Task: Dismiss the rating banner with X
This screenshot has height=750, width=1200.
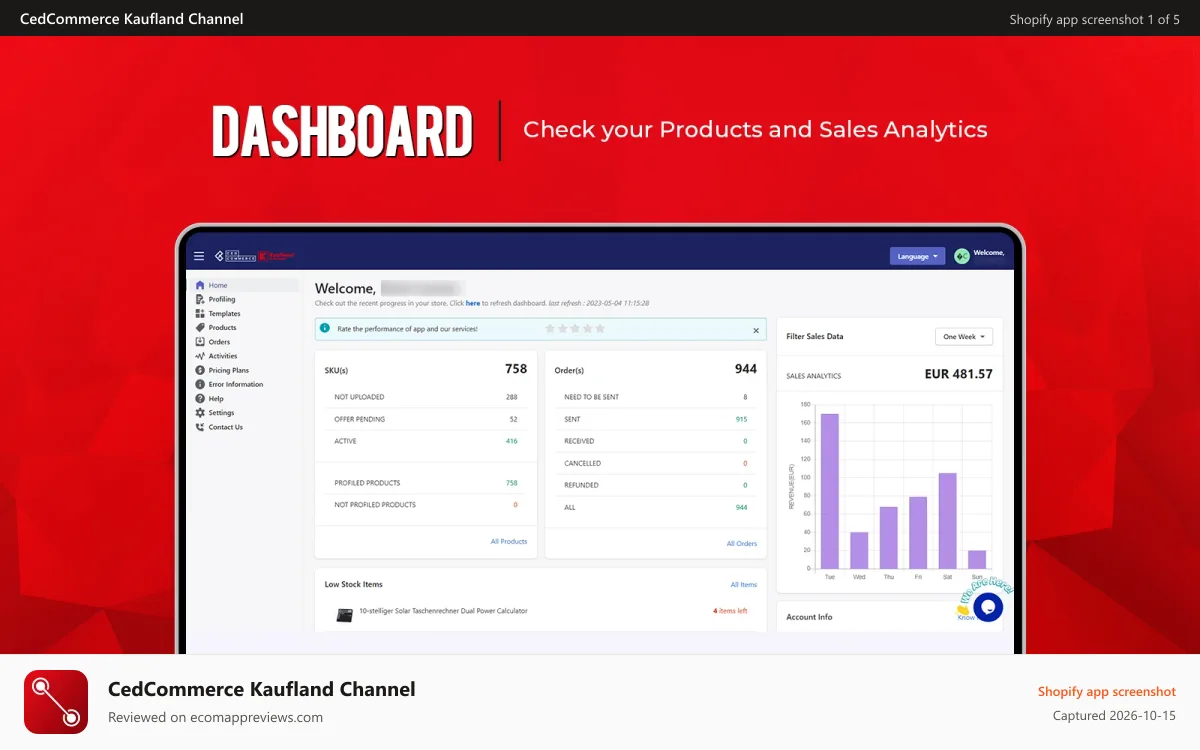Action: 756,329
